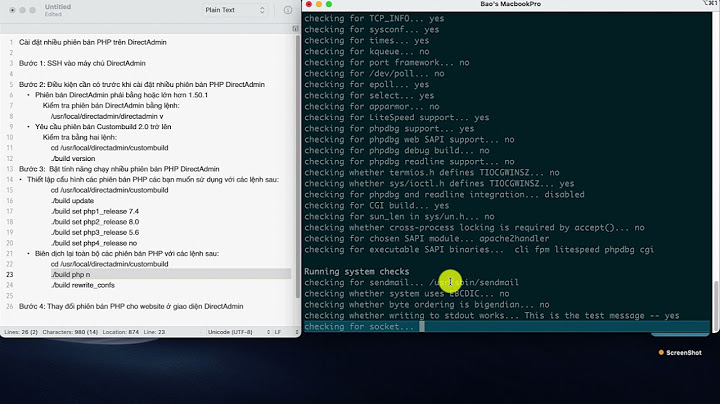Click the Terminal line 'checking for LiteSpeed support... yes'

pos(397,117)
